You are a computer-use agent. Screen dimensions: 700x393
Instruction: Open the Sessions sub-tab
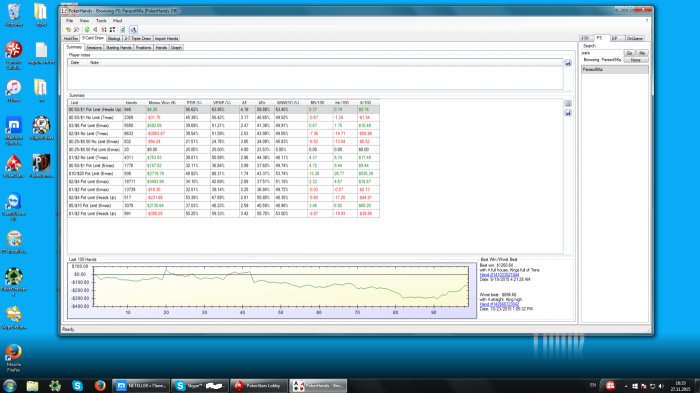click(x=94, y=47)
